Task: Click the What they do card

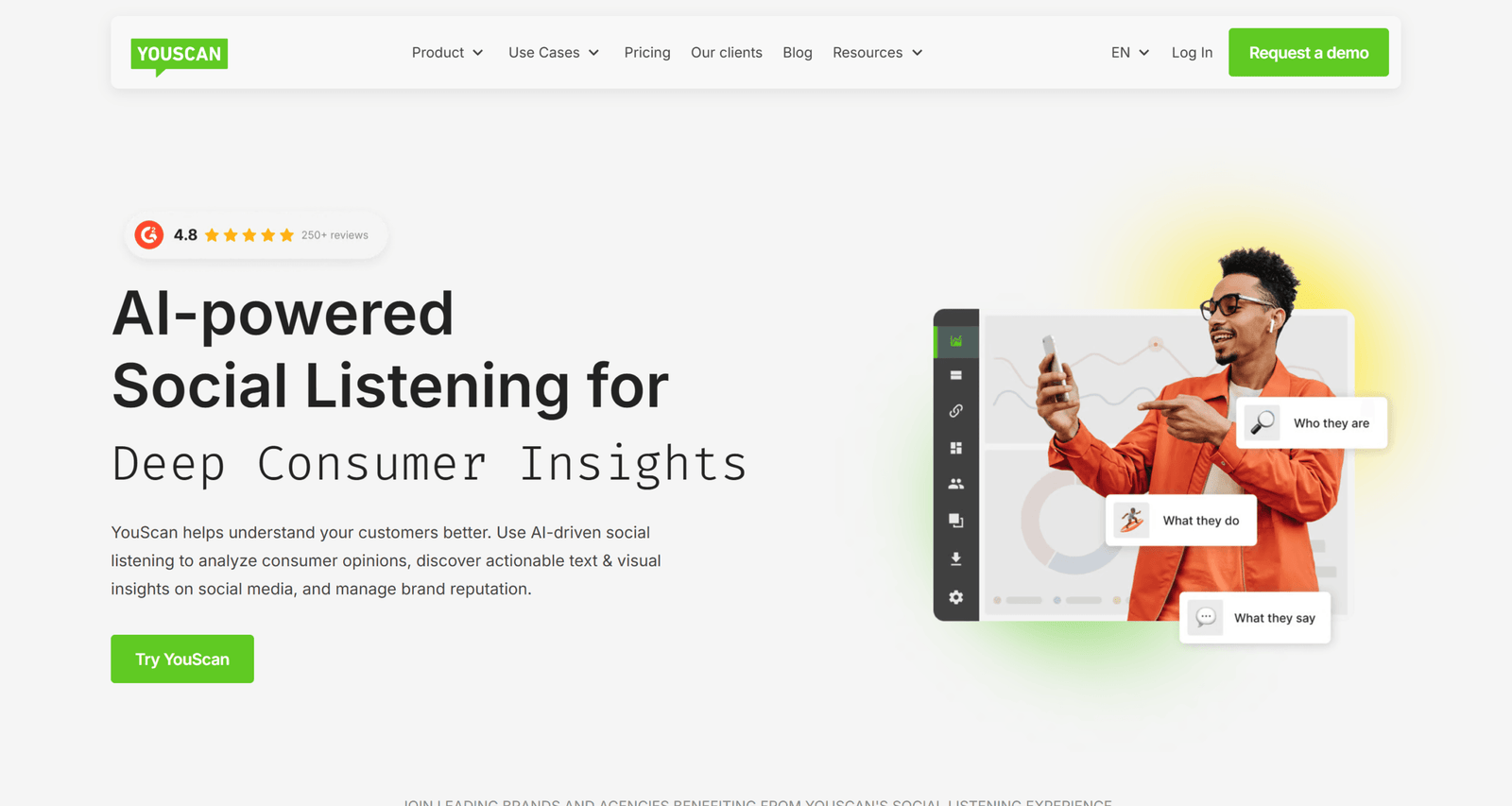Action: point(1181,521)
